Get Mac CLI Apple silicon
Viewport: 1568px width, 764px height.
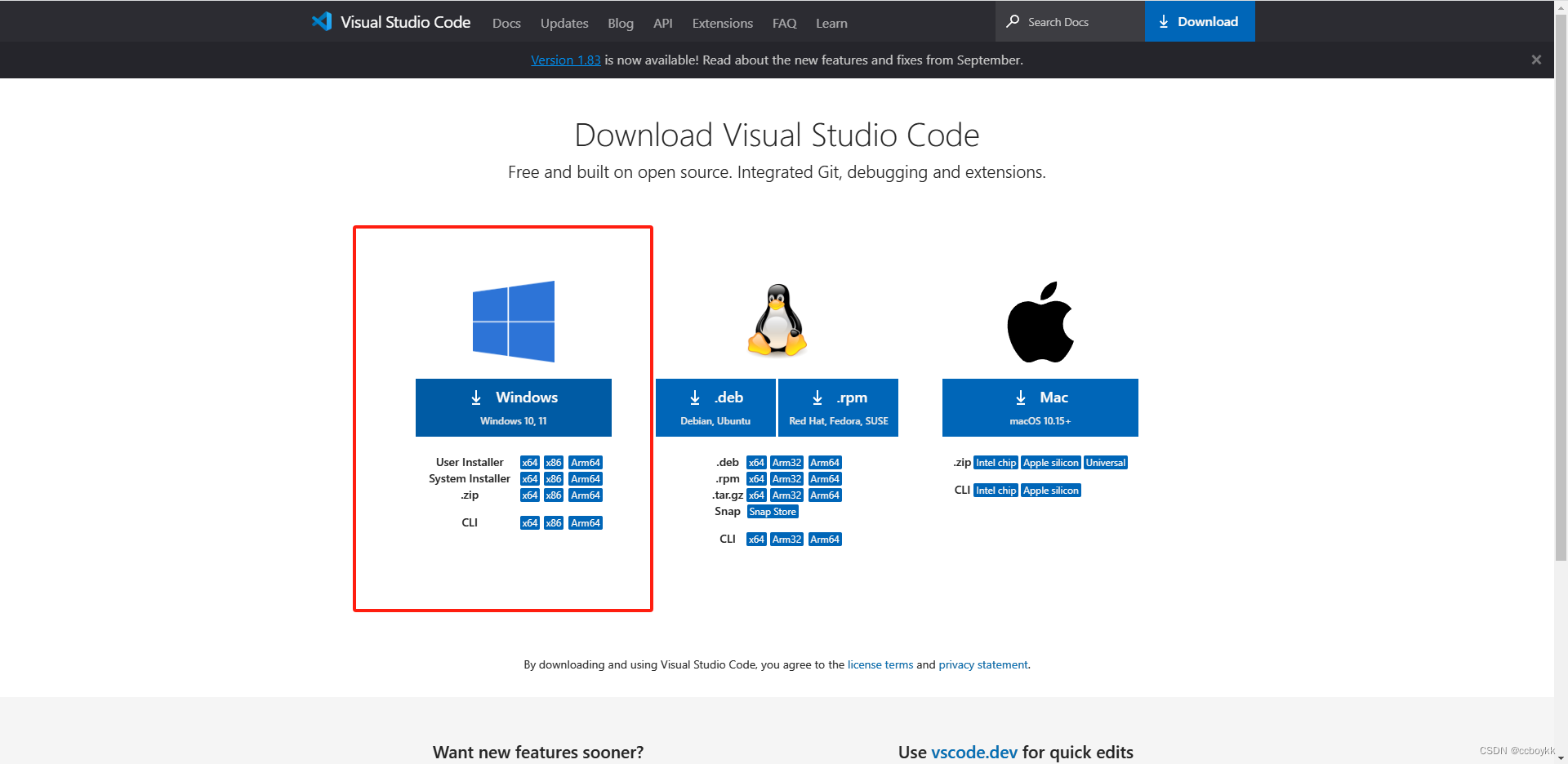[1051, 491]
